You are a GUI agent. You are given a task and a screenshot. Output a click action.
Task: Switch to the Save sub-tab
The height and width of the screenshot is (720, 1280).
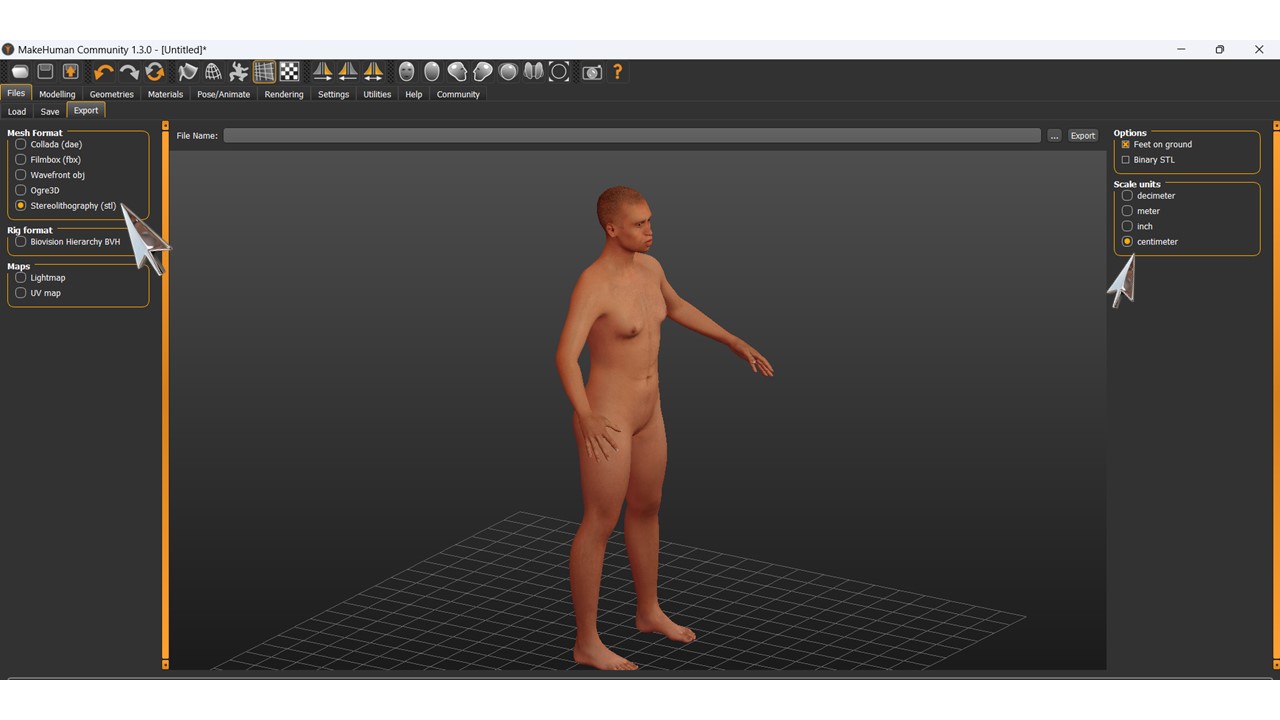click(50, 111)
